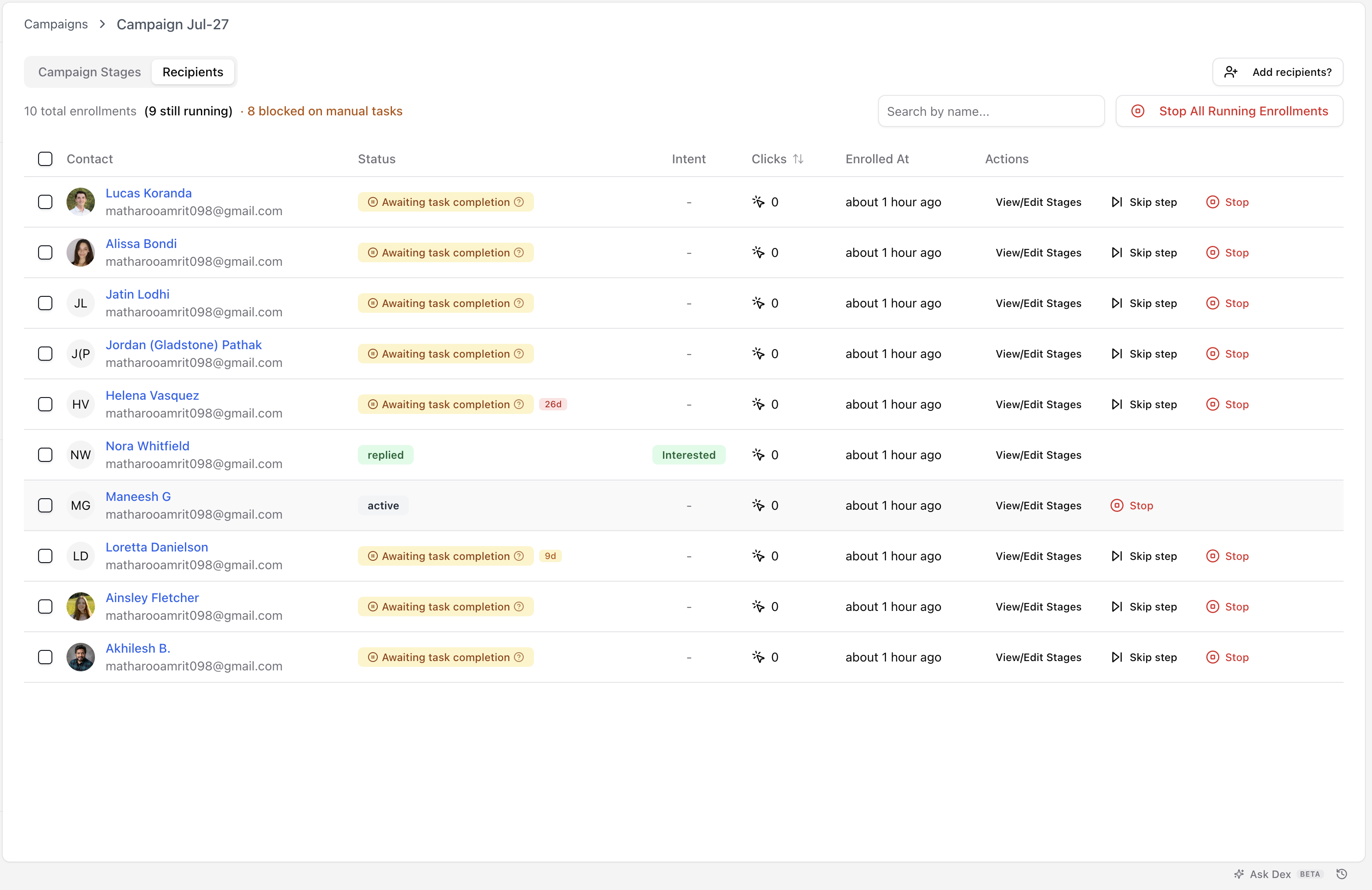Image resolution: width=1372 pixels, height=890 pixels.
Task: Click the NW initials avatar
Action: 81,454
